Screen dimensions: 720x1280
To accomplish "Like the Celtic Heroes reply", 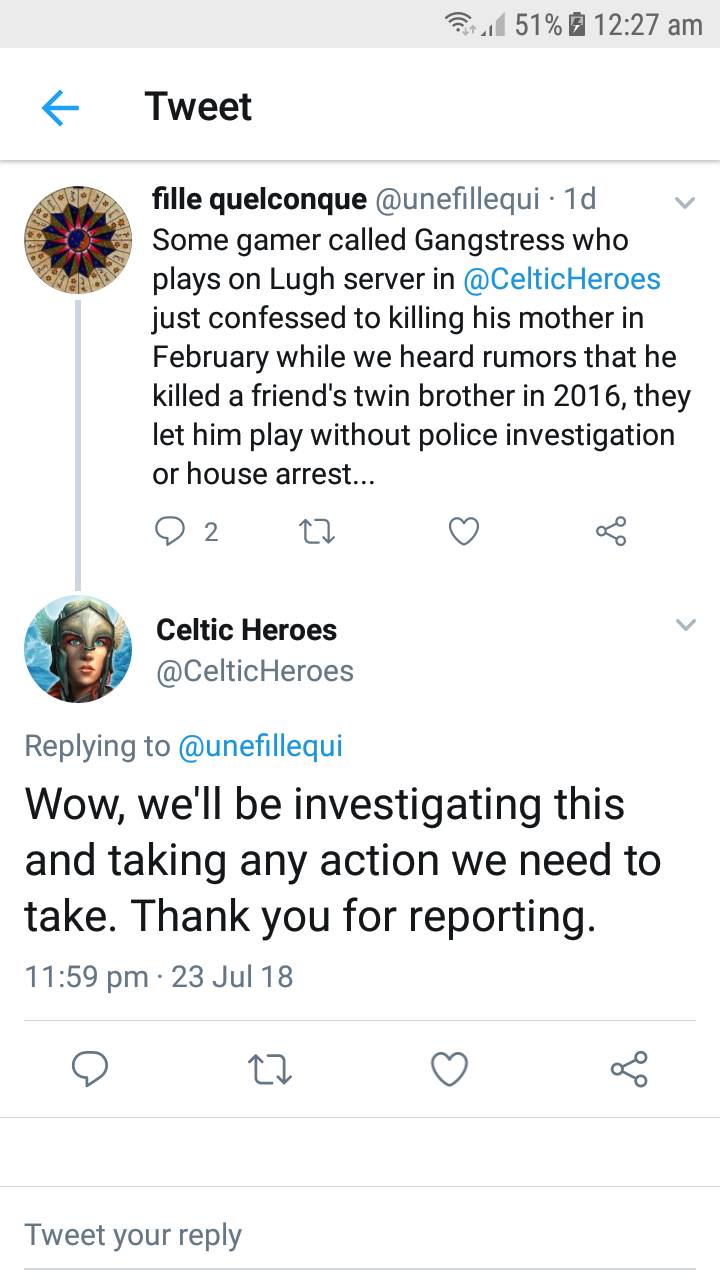I will pyautogui.click(x=449, y=1069).
